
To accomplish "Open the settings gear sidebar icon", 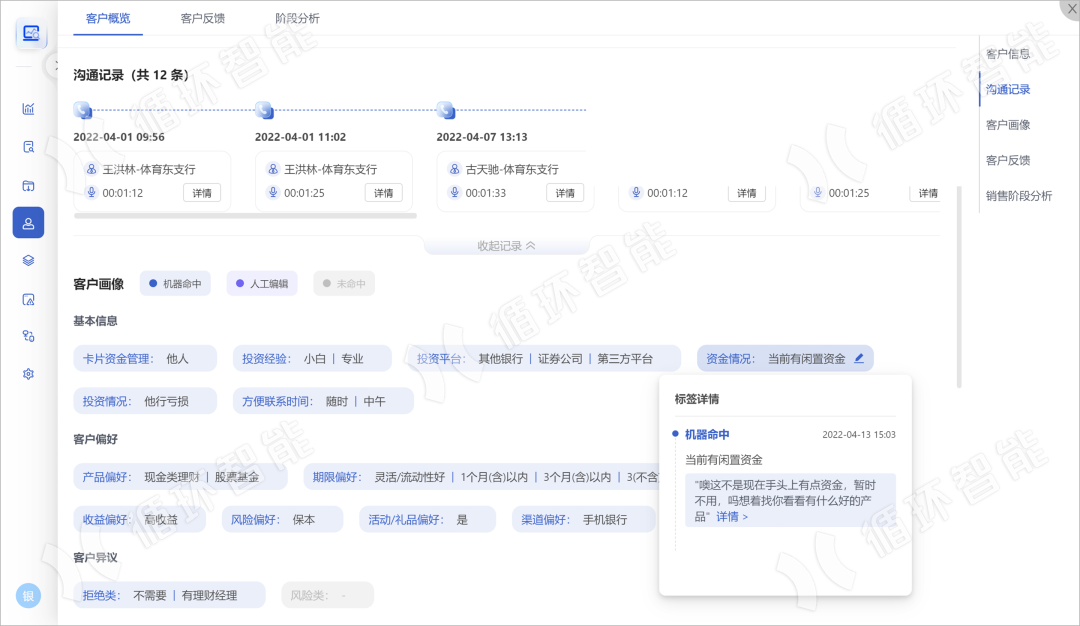I will pyautogui.click(x=28, y=374).
